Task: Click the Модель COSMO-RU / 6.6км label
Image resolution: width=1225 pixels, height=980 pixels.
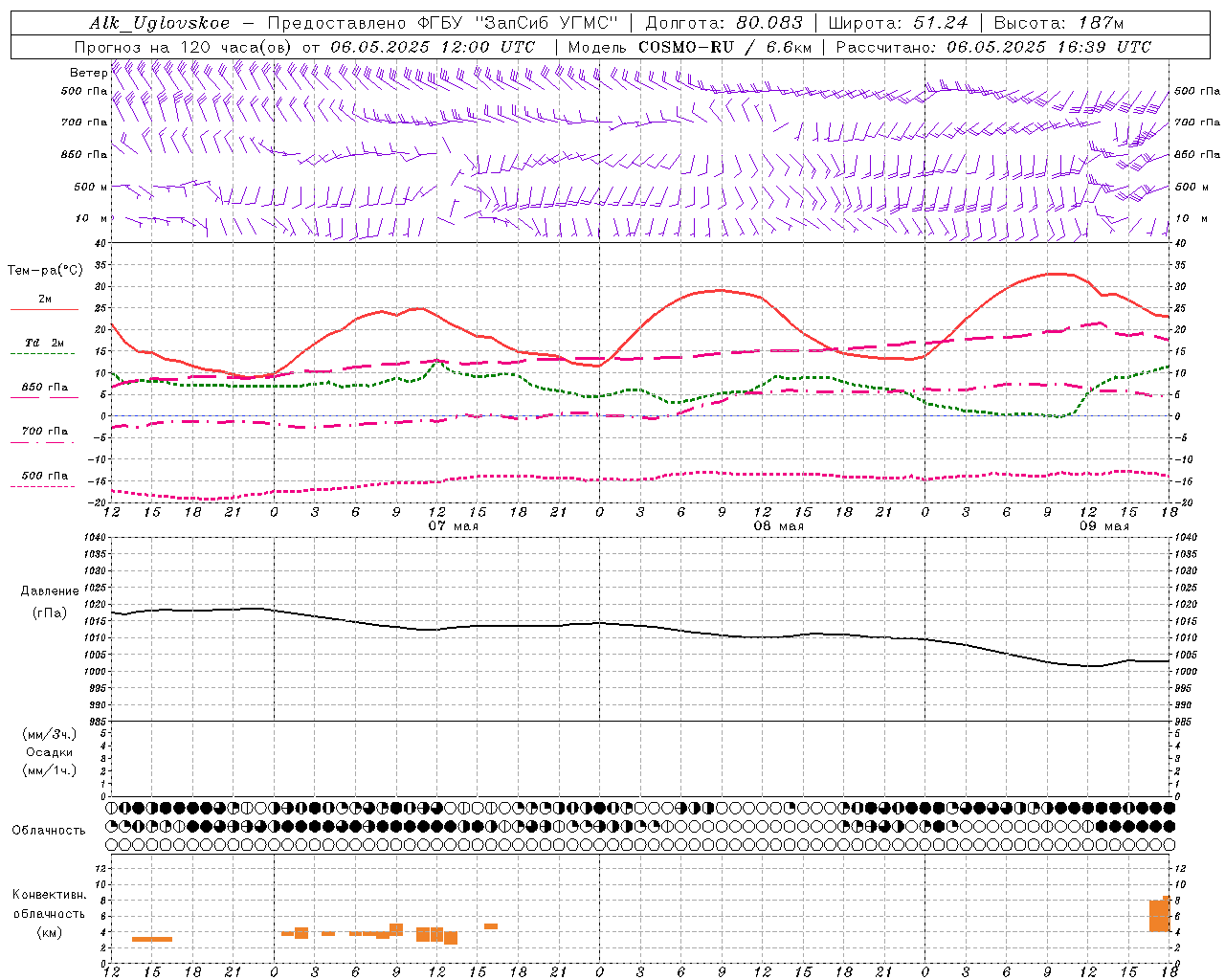Action: [689, 47]
